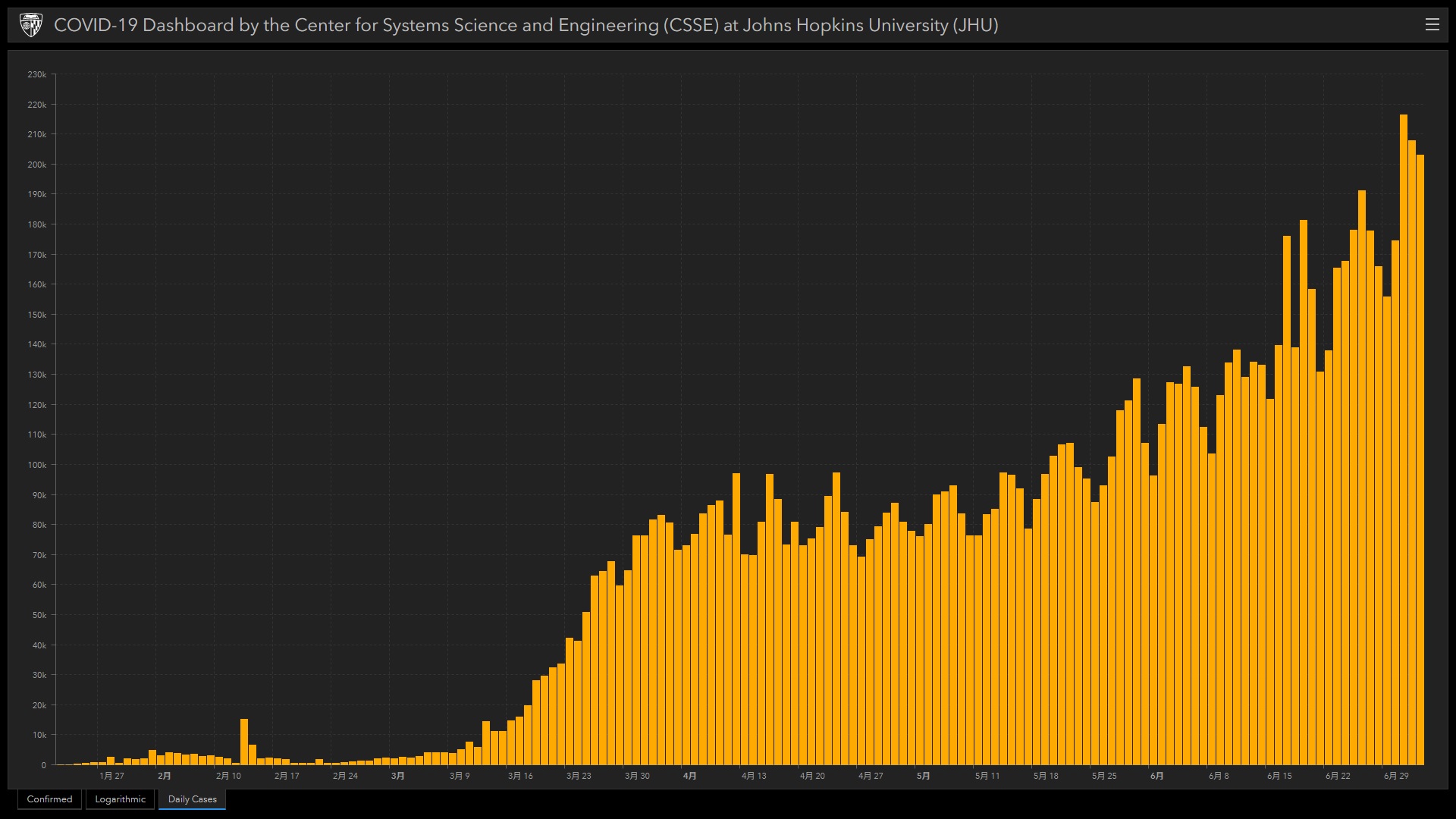Screen dimensions: 1456x819
Task: Select the Daily Cases tab
Action: (x=193, y=799)
